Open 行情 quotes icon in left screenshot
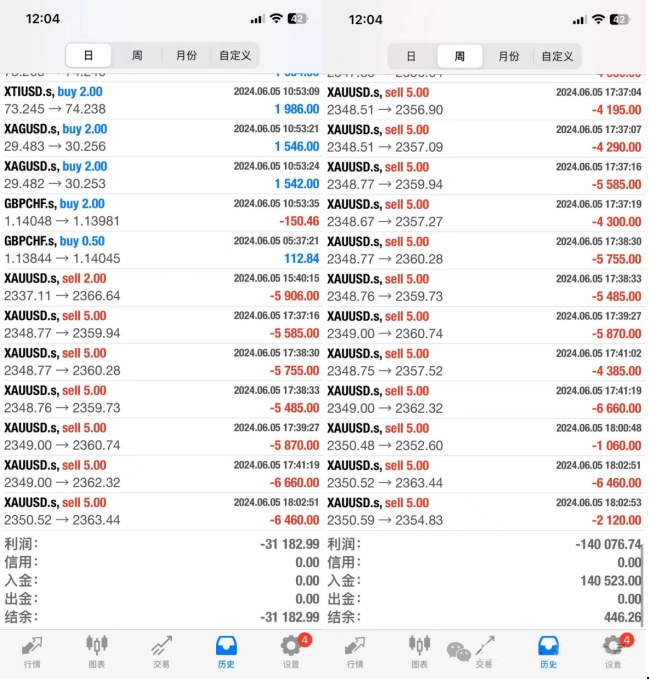The height and width of the screenshot is (679, 649). tap(32, 650)
